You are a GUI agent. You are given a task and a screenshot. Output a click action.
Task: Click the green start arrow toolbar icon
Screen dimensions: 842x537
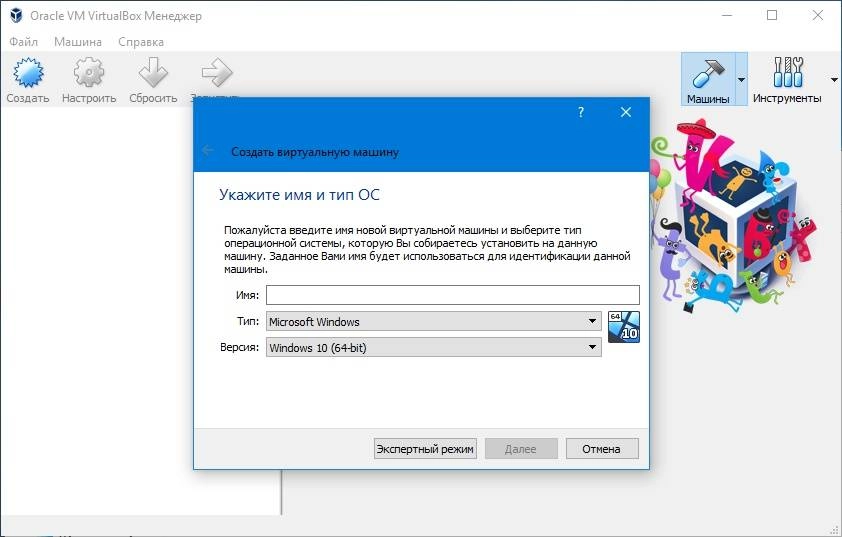(x=217, y=73)
